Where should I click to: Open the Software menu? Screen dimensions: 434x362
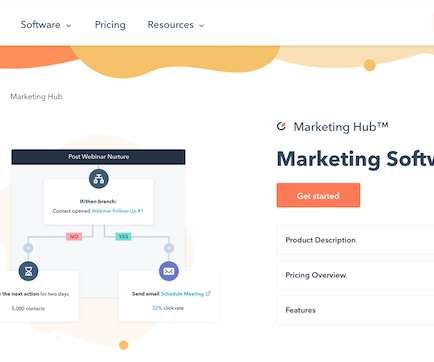[x=40, y=25]
